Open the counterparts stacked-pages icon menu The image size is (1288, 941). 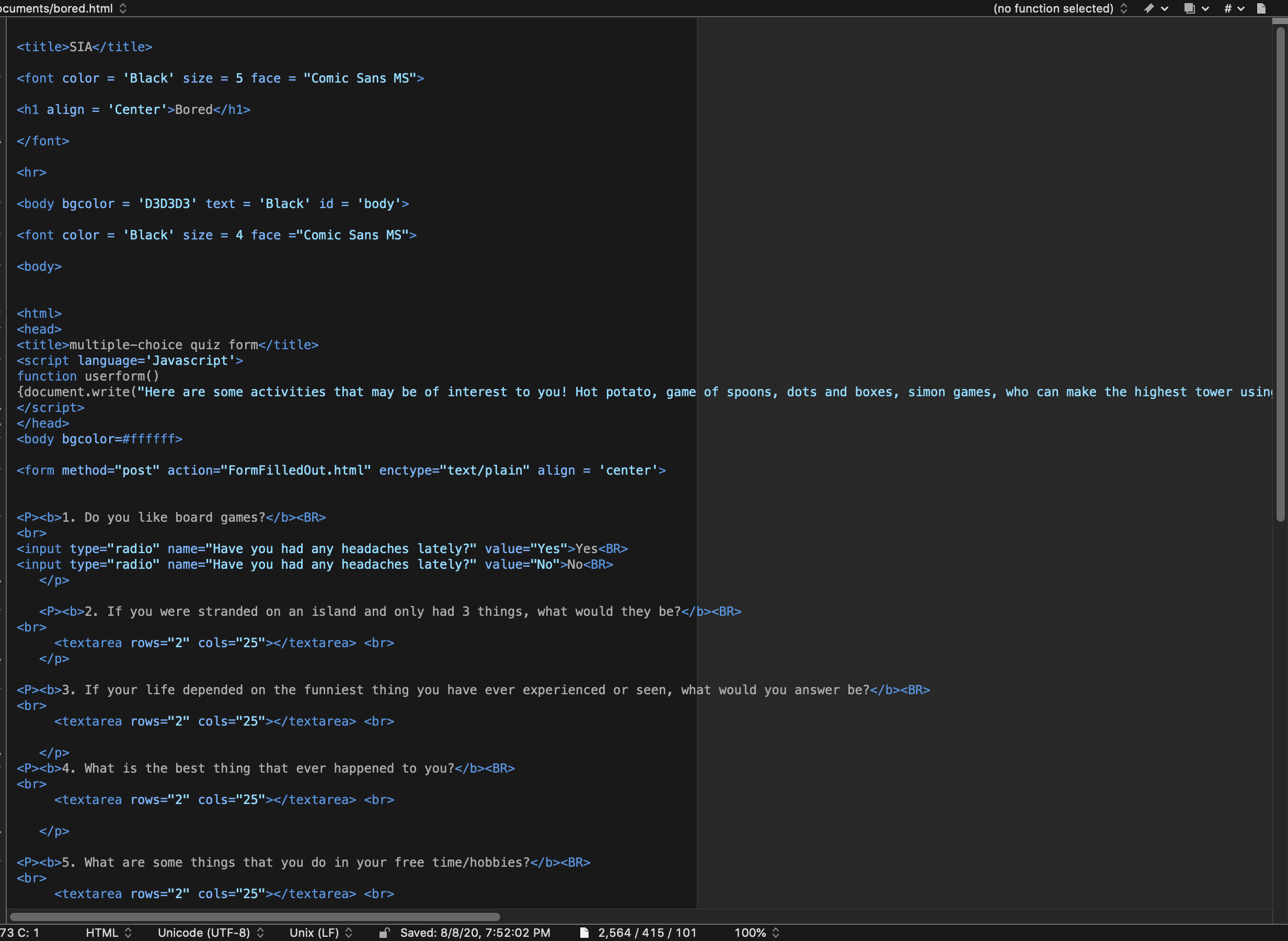[x=1190, y=8]
